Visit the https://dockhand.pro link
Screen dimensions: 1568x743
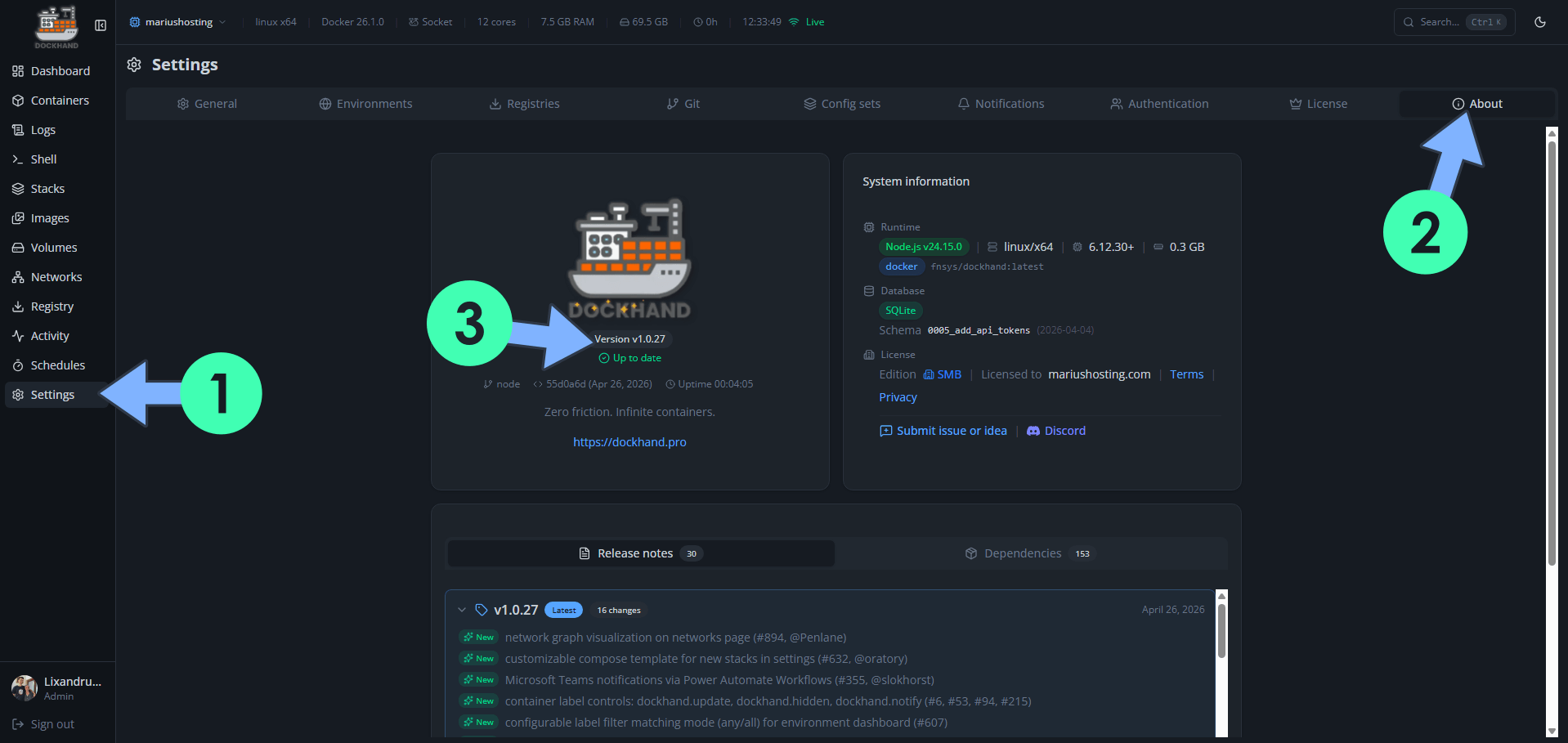(629, 441)
